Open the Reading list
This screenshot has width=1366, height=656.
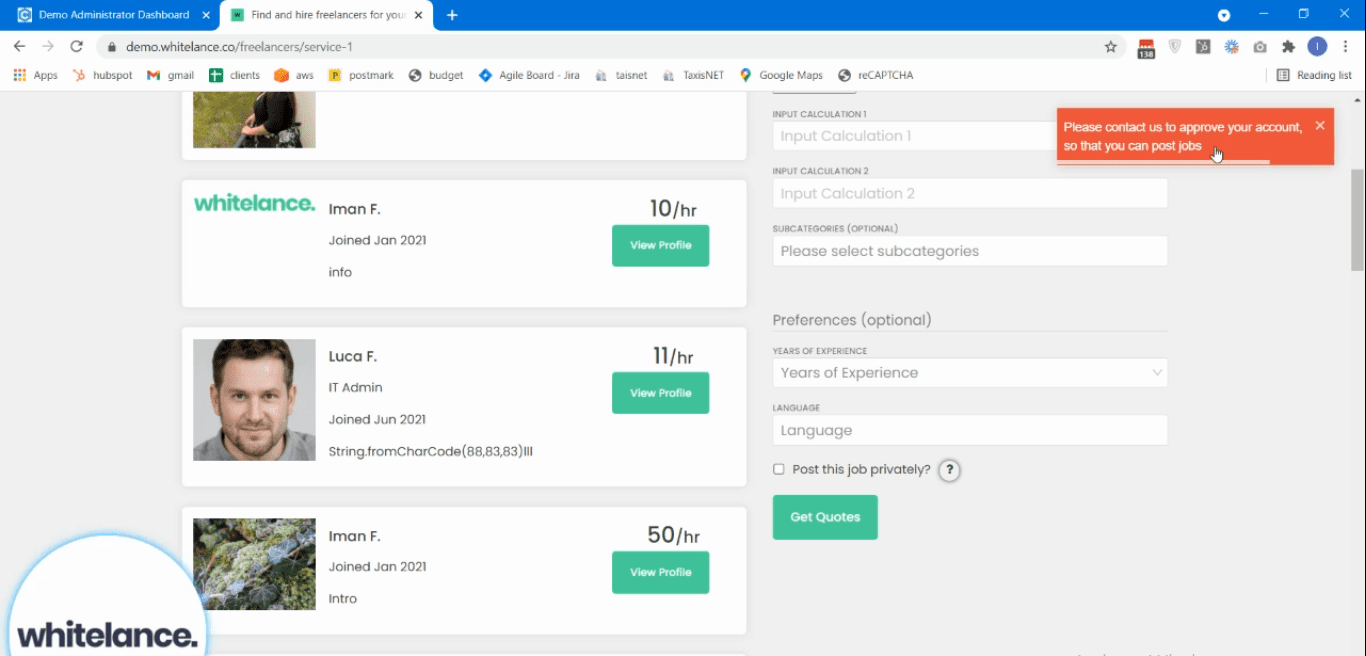[x=1314, y=75]
